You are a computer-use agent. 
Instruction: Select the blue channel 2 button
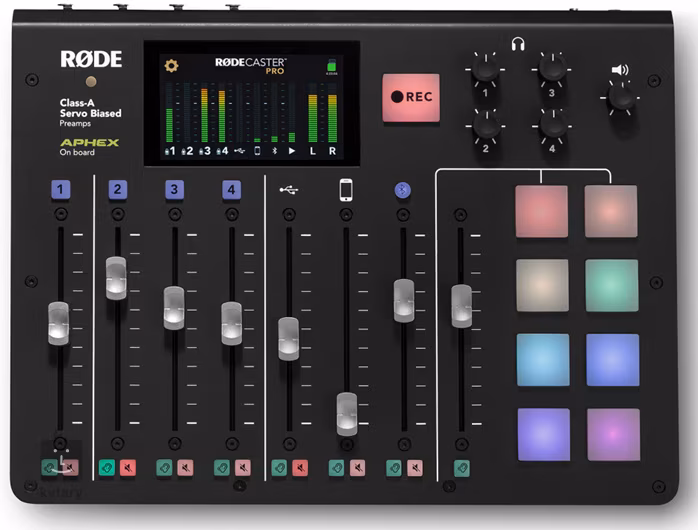118,190
